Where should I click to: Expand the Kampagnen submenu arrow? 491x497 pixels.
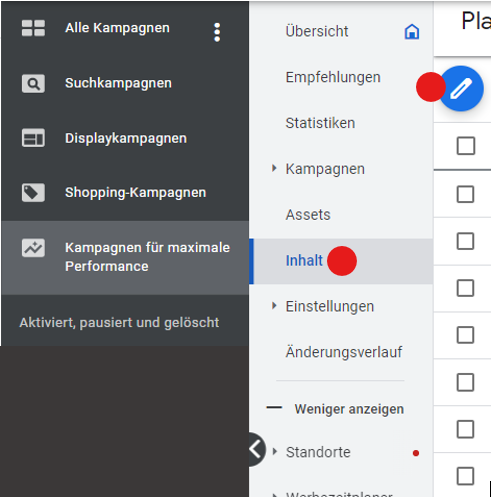pos(274,168)
